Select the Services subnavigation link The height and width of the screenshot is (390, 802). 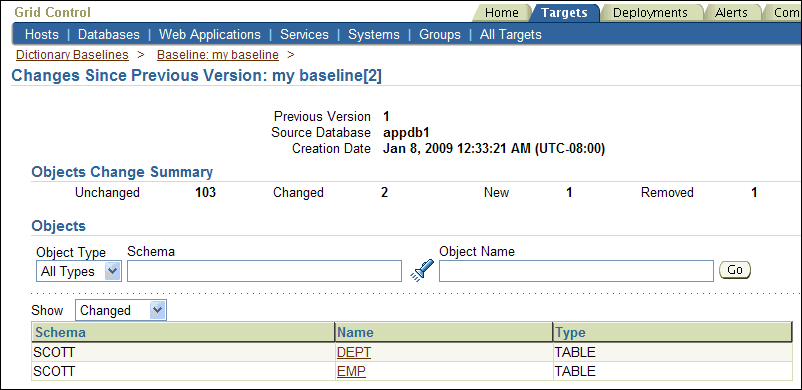(x=304, y=34)
